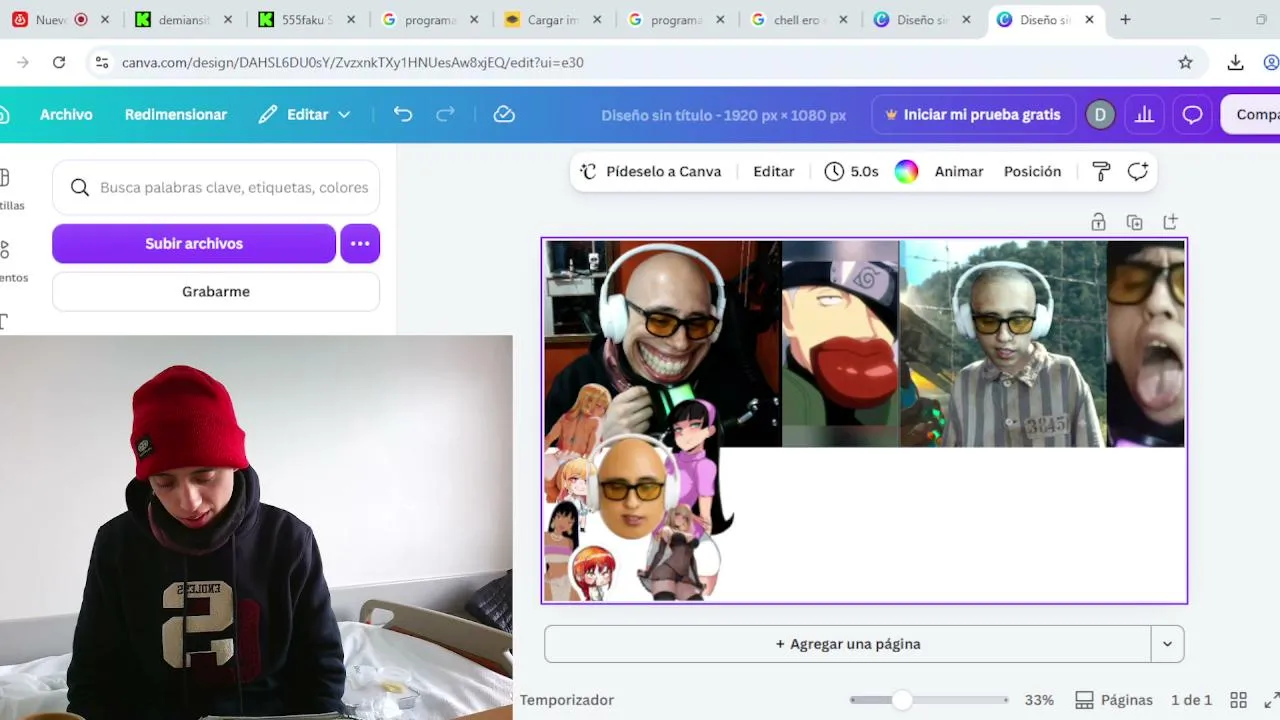Open the D user avatar
This screenshot has height=720, width=1280.
[1100, 115]
